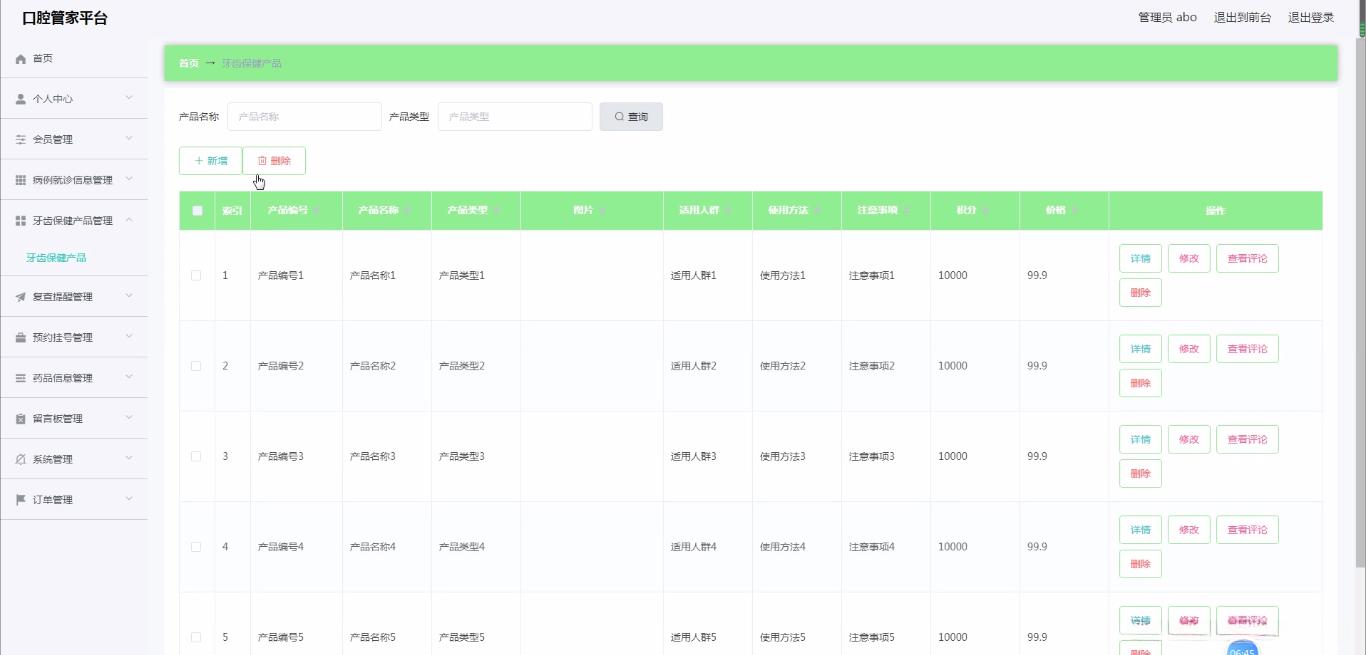
Task: Collapse 牙齿保健产品管理 using its up chevron
Action: click(x=129, y=220)
